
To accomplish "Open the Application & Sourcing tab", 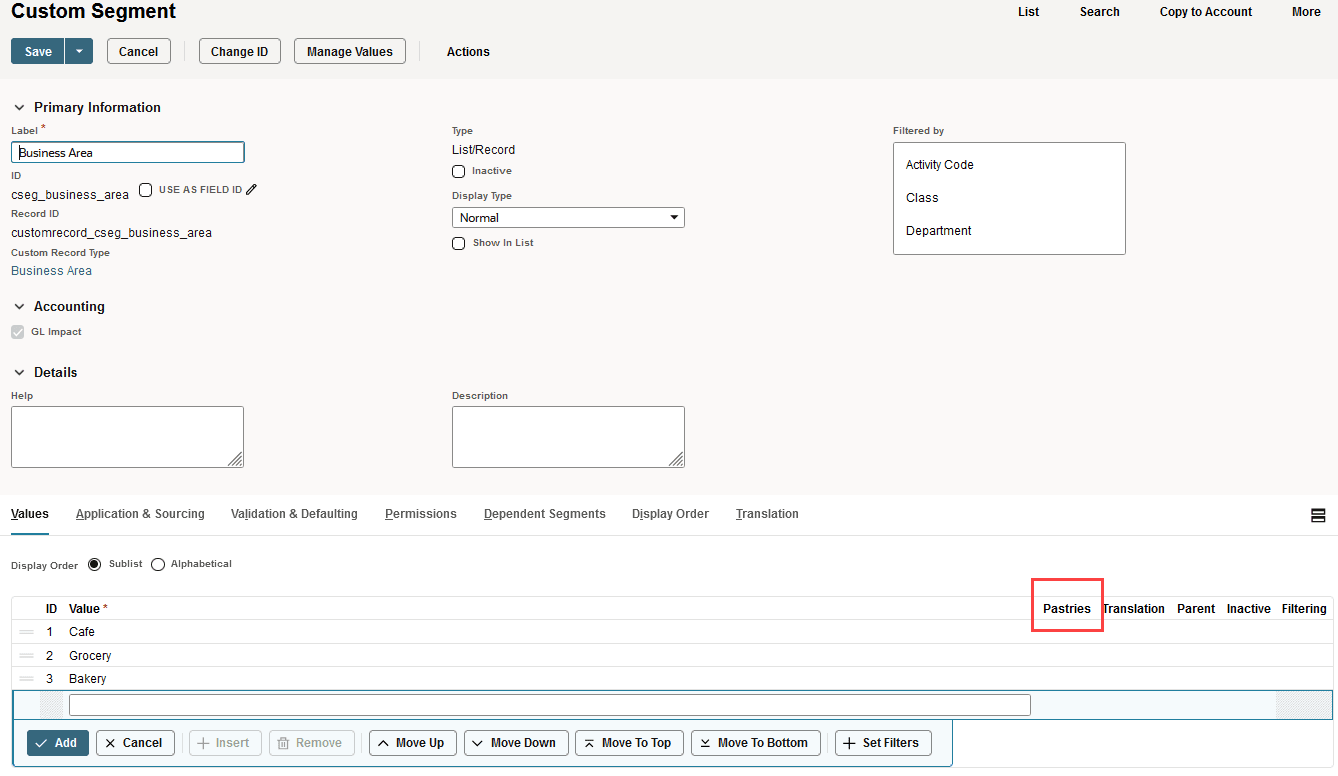I will [x=140, y=514].
